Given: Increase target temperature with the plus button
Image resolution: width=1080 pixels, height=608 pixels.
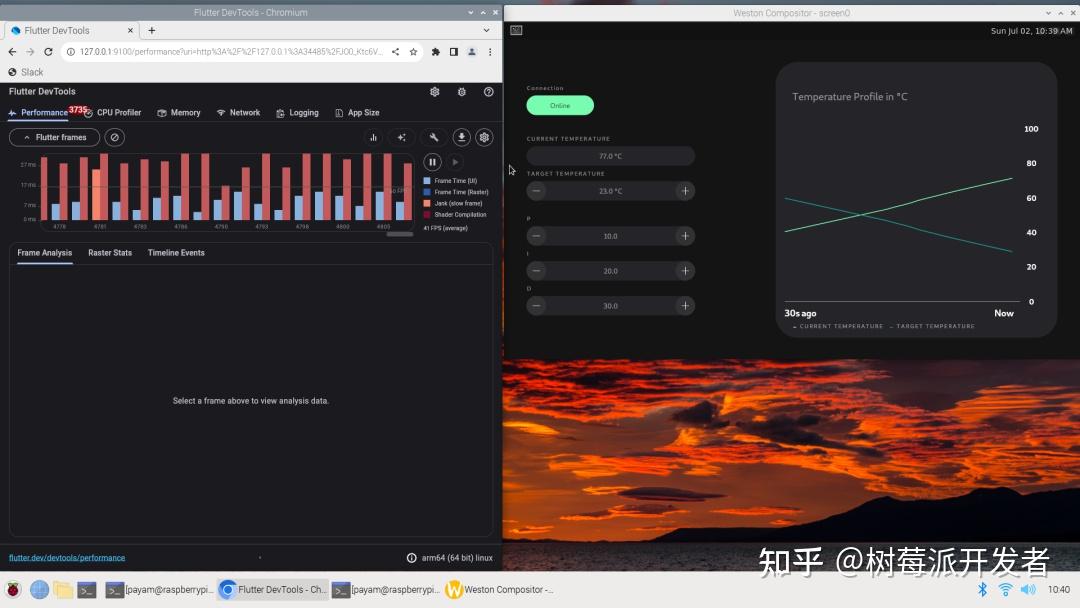Looking at the screenshot, I should pyautogui.click(x=684, y=190).
